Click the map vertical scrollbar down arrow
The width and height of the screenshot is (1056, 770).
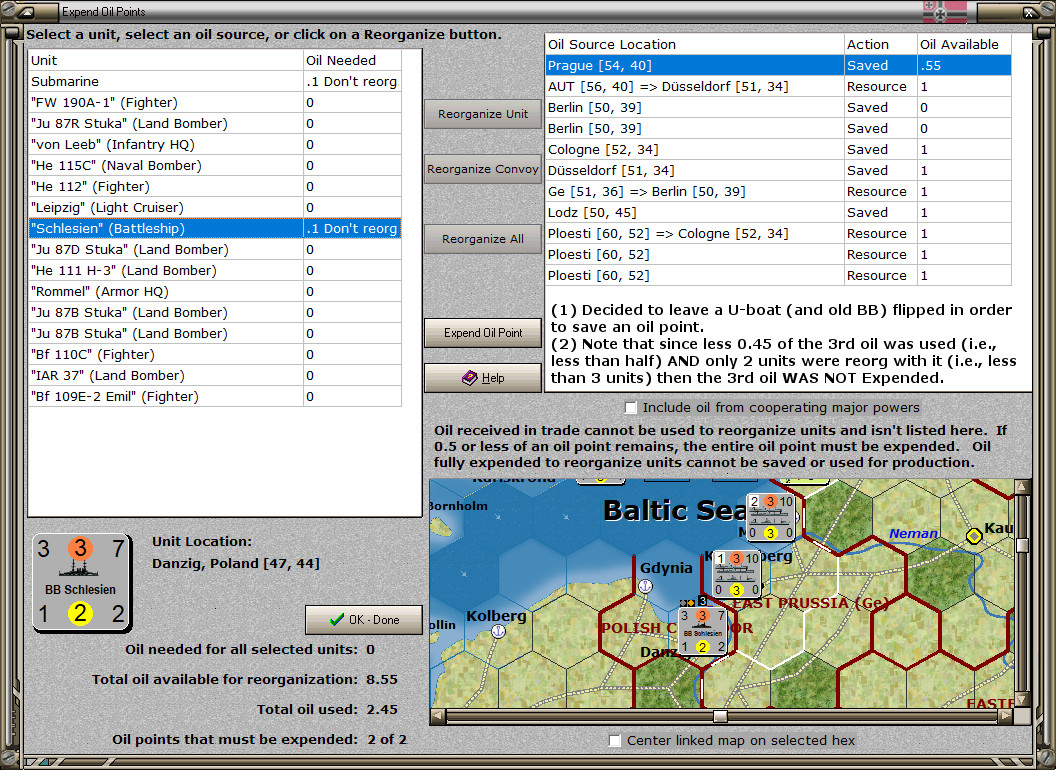[1022, 700]
